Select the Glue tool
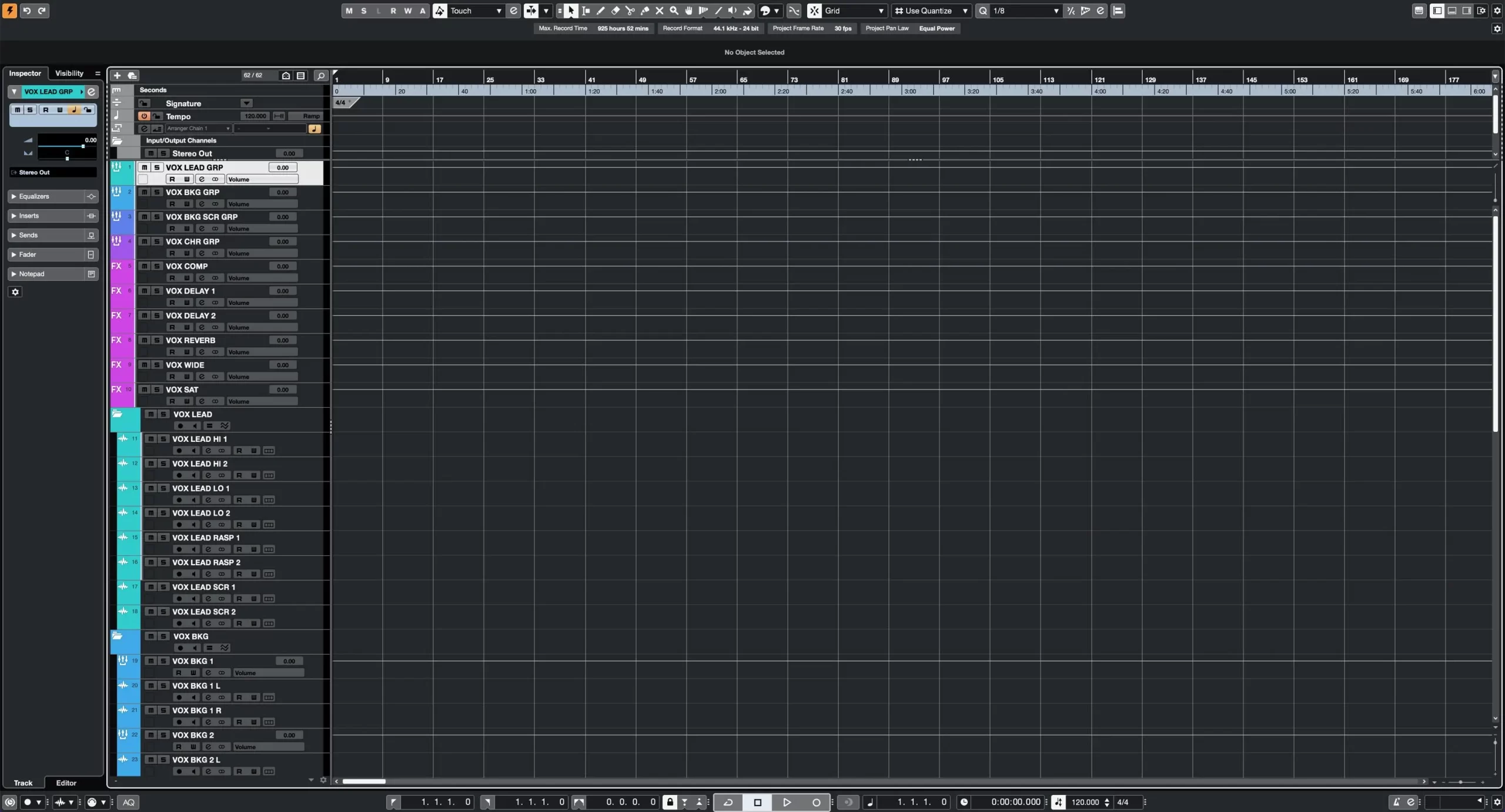Screen dimensions: 1505x812 (x=644, y=11)
